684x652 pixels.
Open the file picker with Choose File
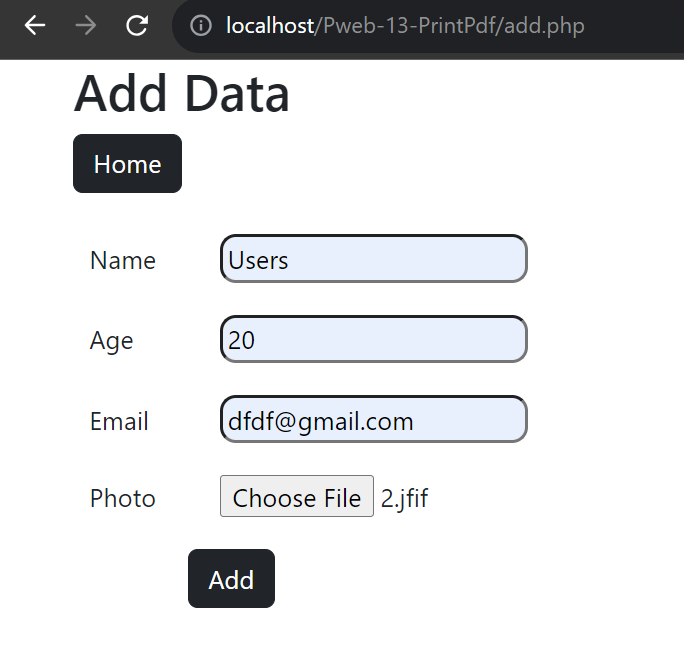click(x=297, y=496)
